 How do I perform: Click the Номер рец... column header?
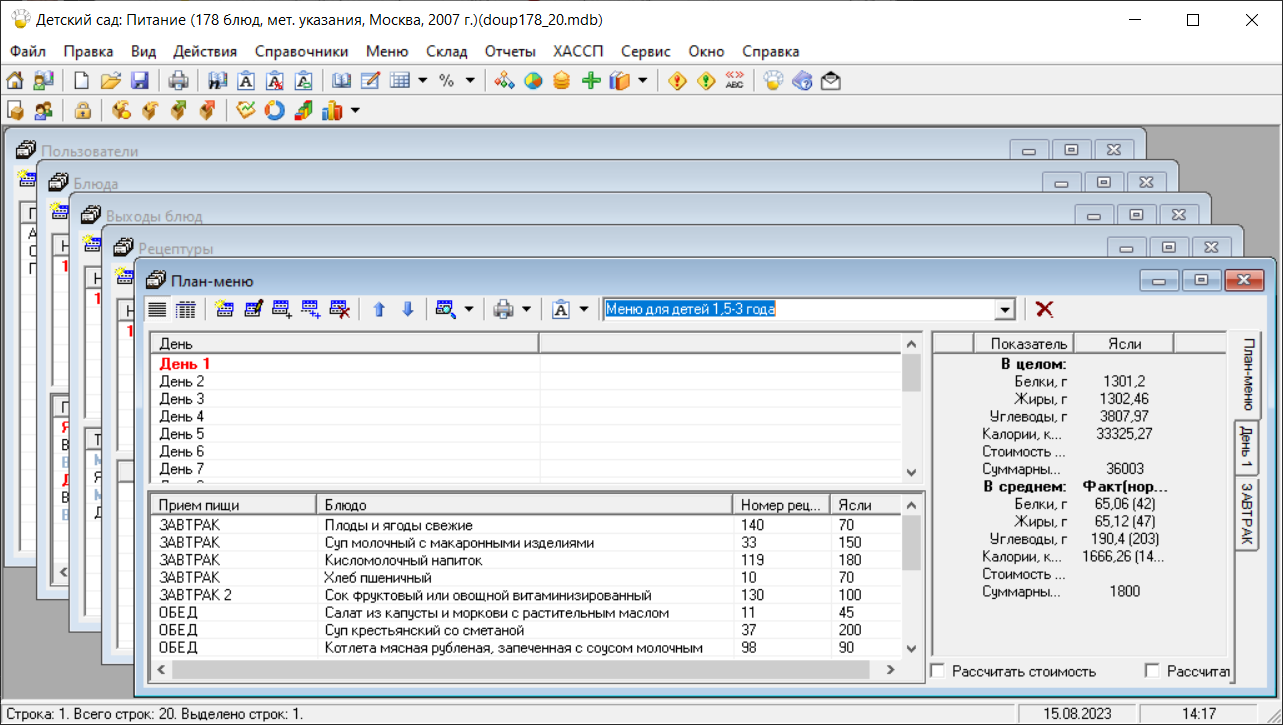click(x=782, y=505)
